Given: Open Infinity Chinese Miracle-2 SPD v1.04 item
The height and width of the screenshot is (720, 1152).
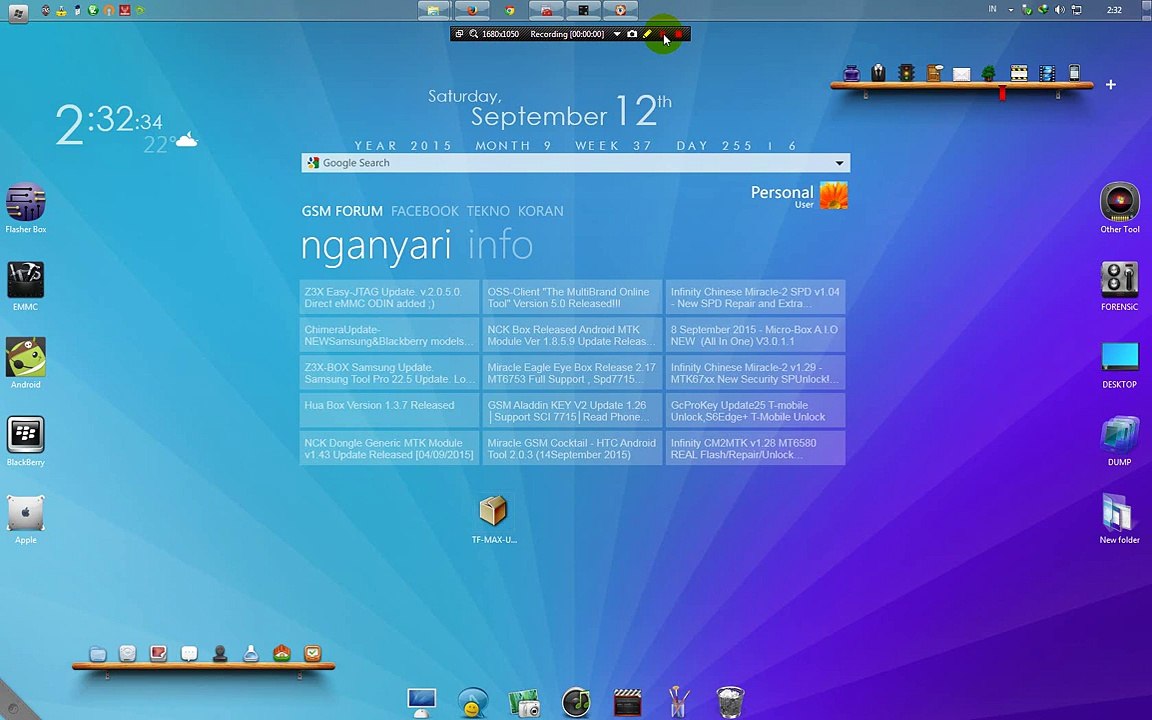Looking at the screenshot, I should click(755, 298).
